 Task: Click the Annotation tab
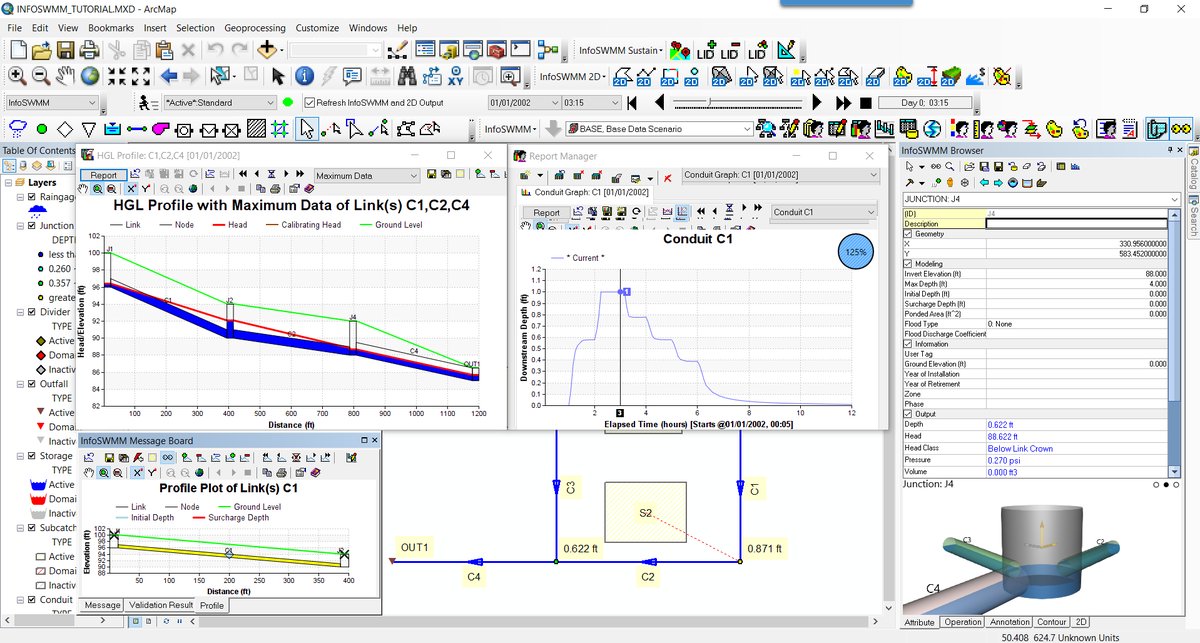(x=1010, y=622)
